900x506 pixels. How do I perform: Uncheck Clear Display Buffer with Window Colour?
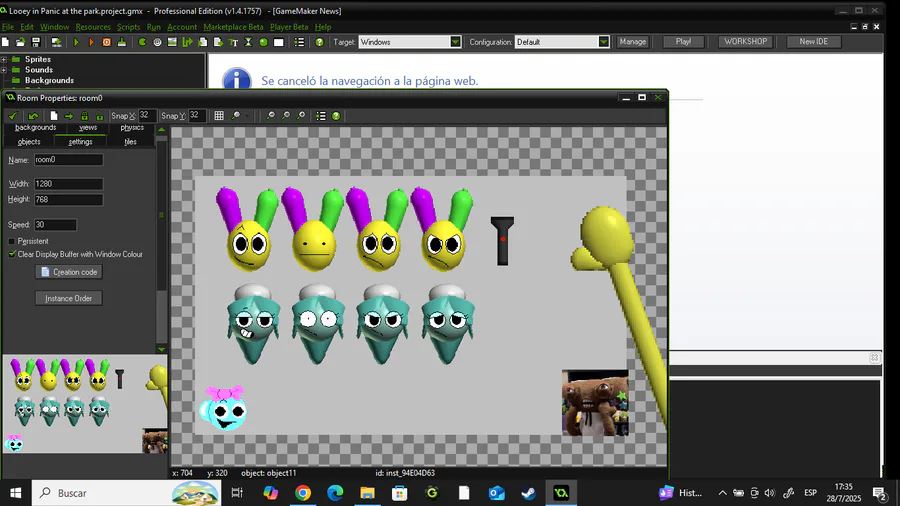[x=12, y=254]
